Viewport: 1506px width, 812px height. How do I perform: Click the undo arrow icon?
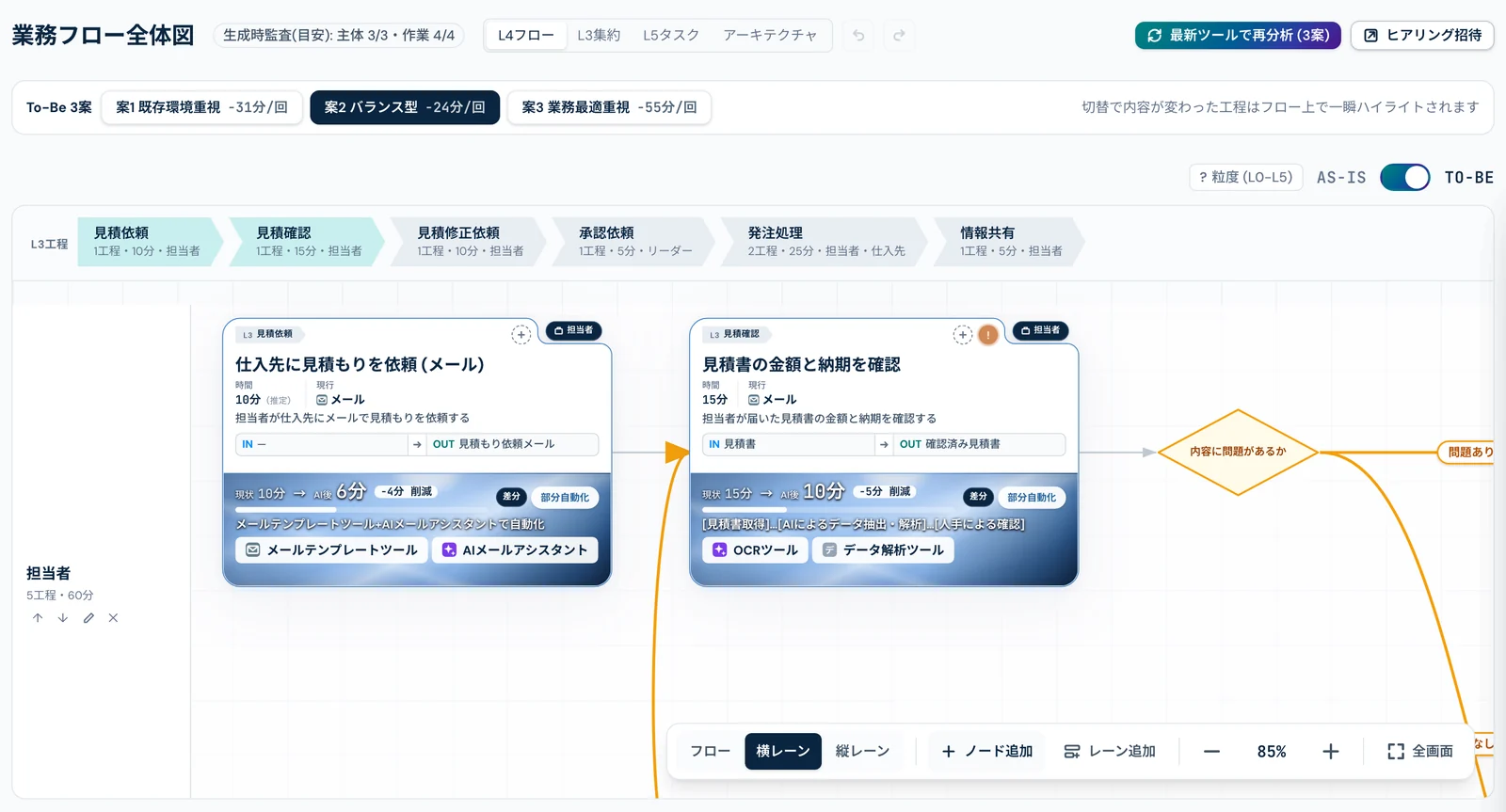(x=858, y=36)
